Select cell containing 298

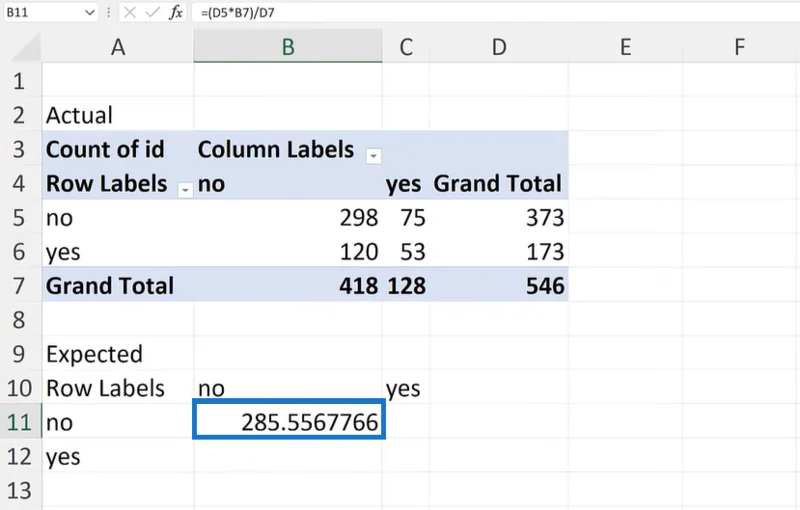[288, 218]
